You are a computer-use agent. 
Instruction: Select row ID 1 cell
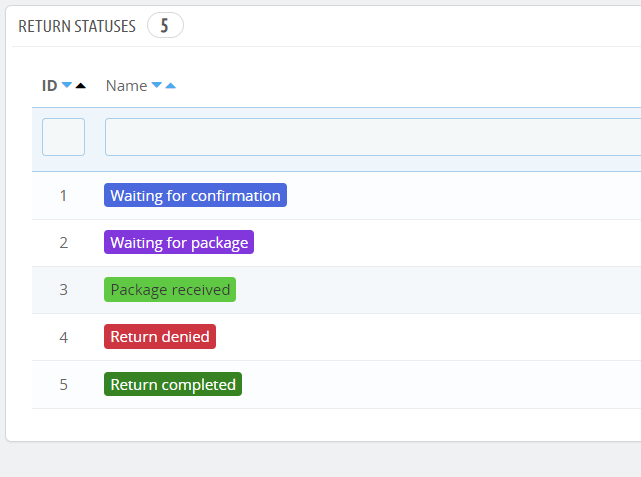[x=63, y=196]
